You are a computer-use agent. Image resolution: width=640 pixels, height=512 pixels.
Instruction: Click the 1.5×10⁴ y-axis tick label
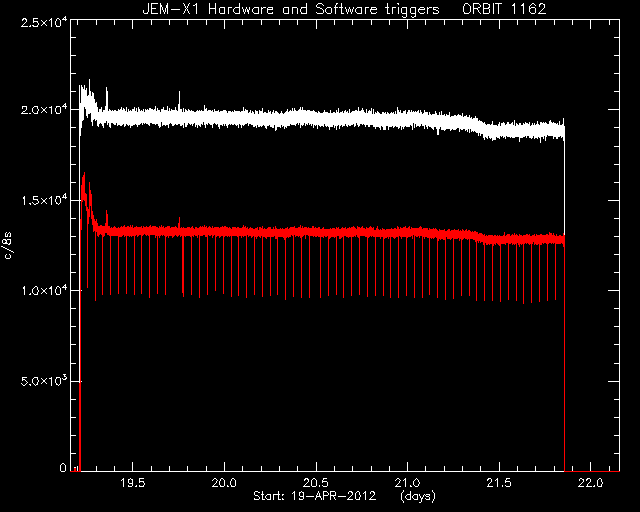pos(44,200)
